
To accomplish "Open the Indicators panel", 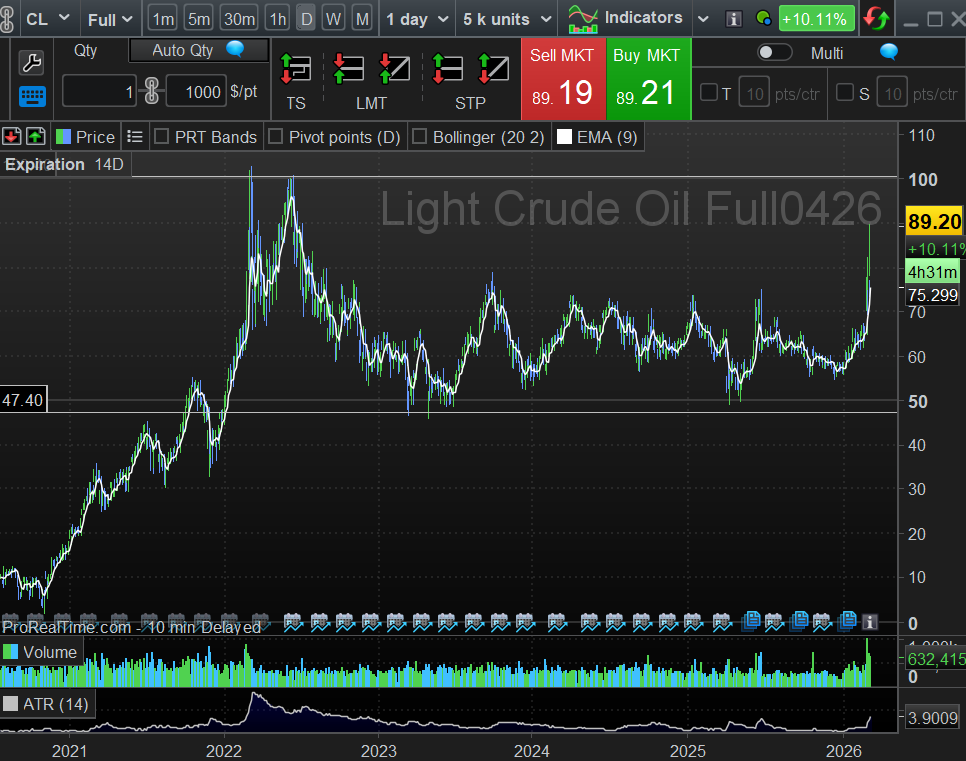I will [x=626, y=18].
